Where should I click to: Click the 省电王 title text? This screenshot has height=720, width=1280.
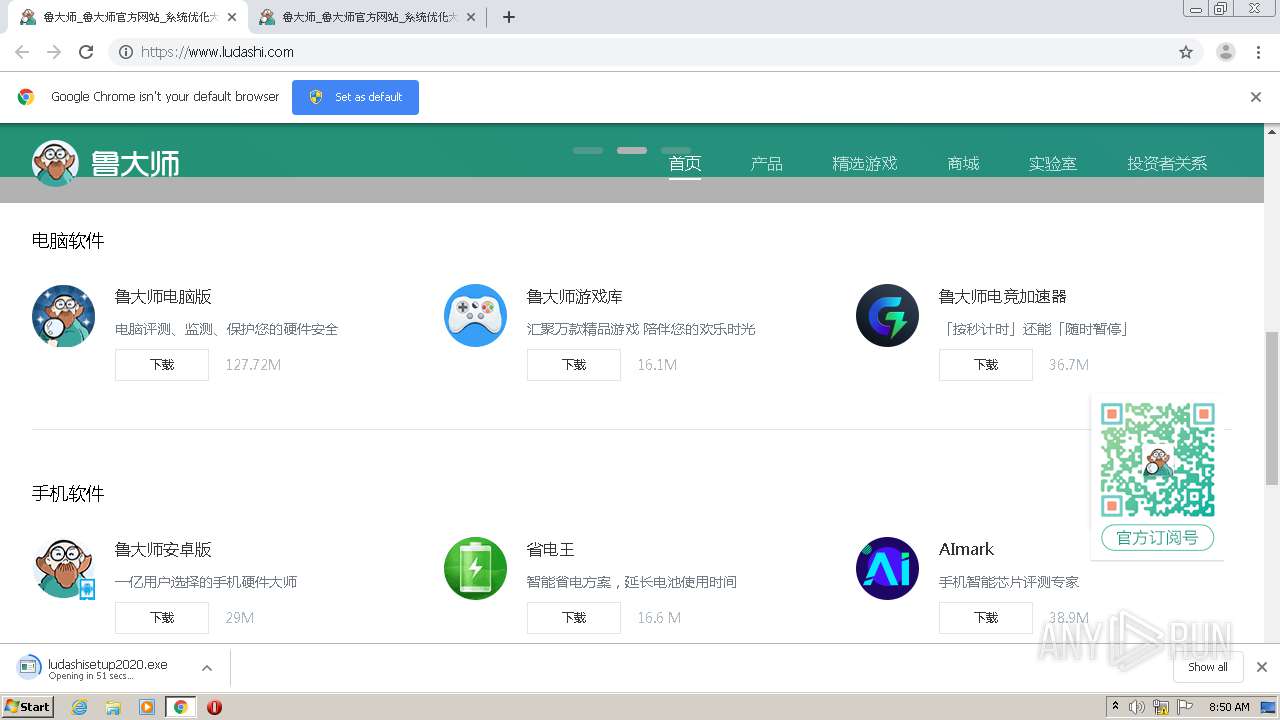click(x=551, y=550)
